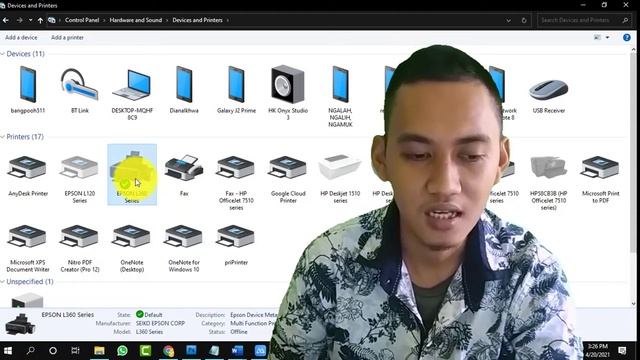Open the notification center icon

click(x=622, y=351)
